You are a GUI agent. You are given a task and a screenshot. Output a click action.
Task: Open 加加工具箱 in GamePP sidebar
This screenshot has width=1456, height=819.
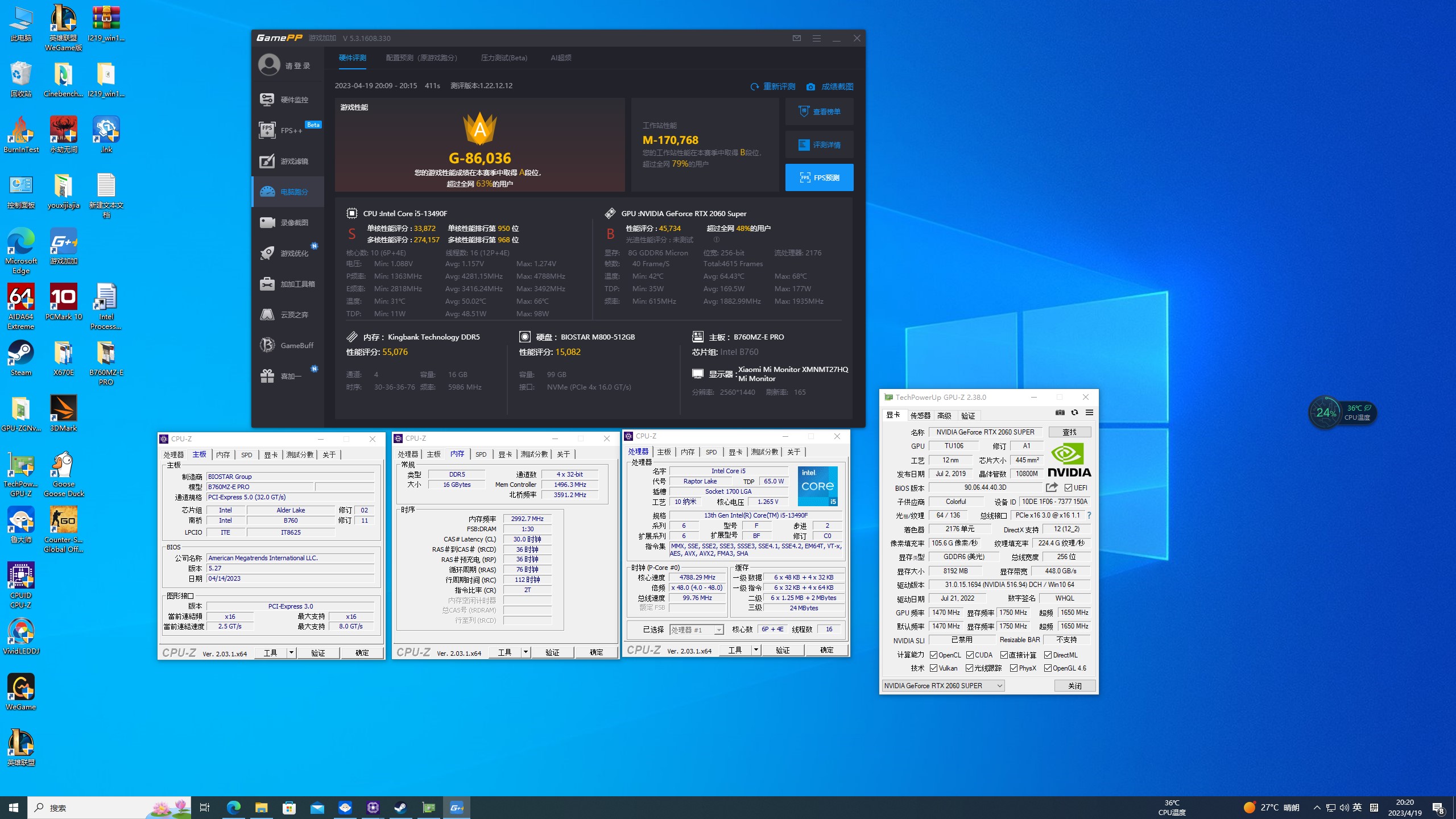(288, 284)
